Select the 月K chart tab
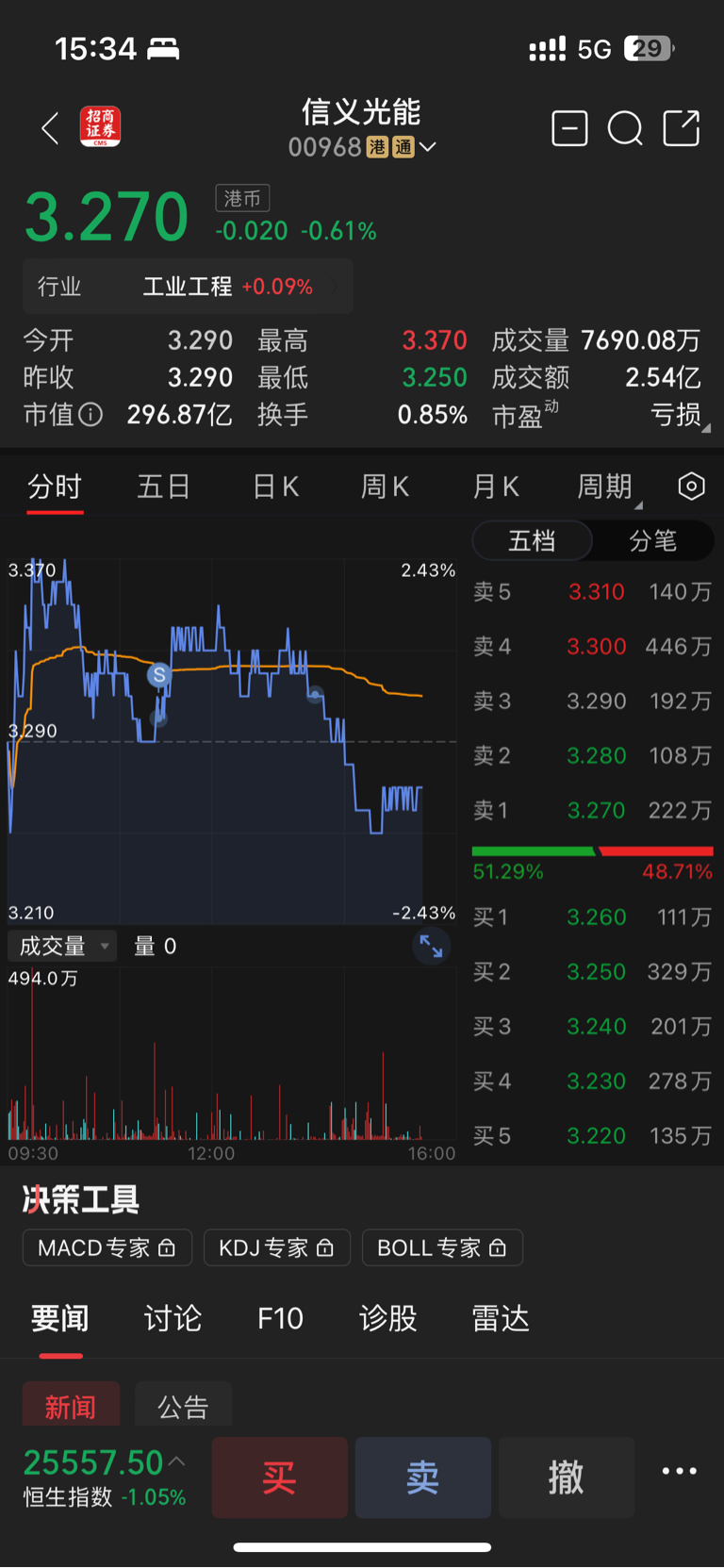Screen dimensions: 724x1568 click(x=496, y=487)
